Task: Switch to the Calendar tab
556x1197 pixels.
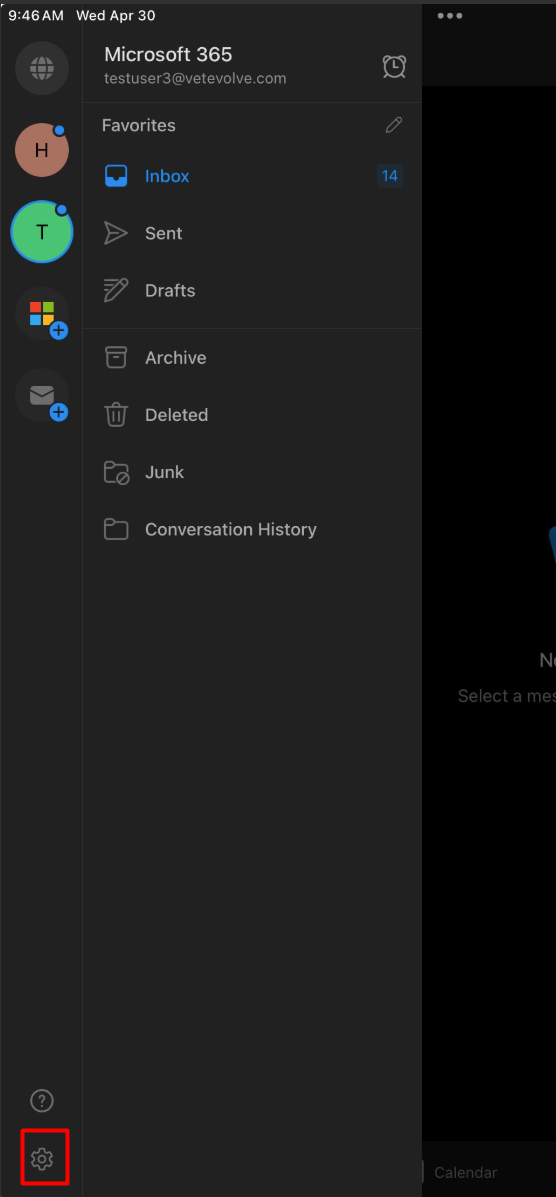Action: coord(466,1173)
